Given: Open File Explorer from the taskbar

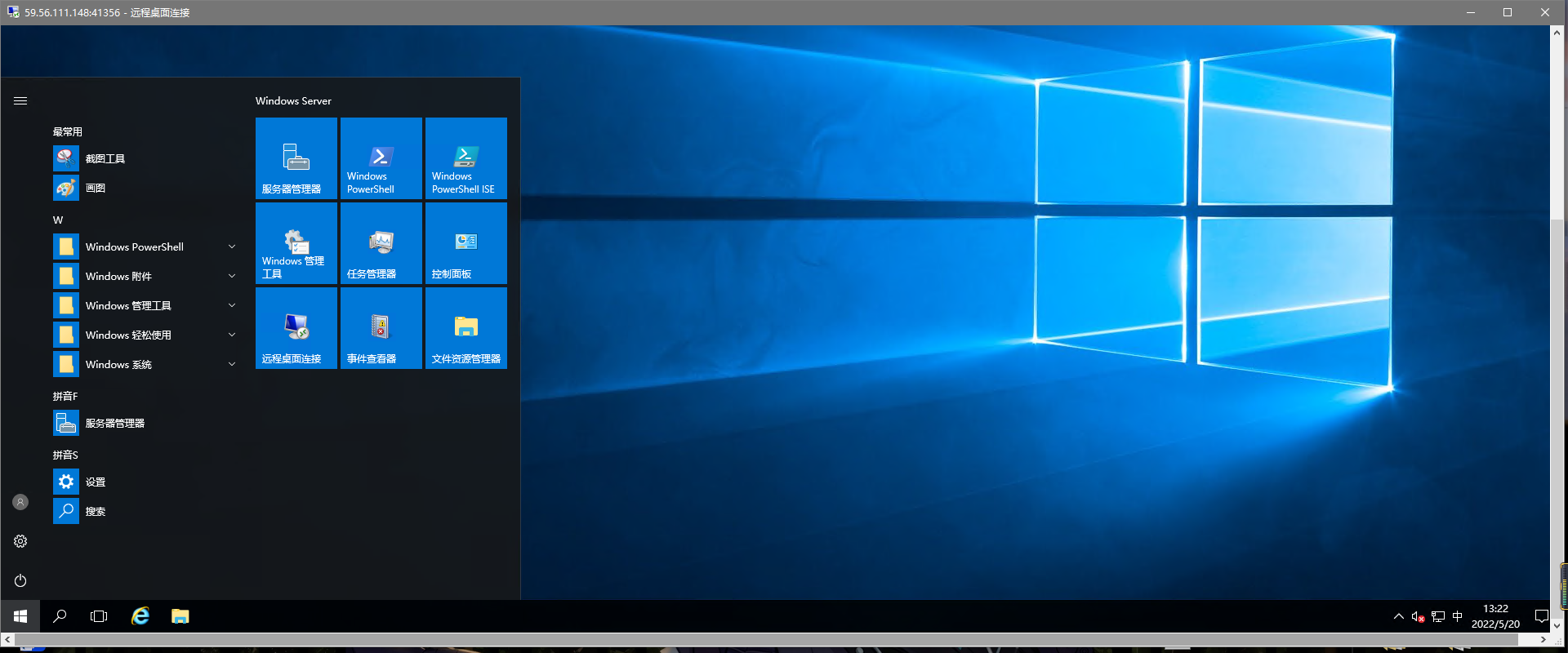Looking at the screenshot, I should (180, 616).
